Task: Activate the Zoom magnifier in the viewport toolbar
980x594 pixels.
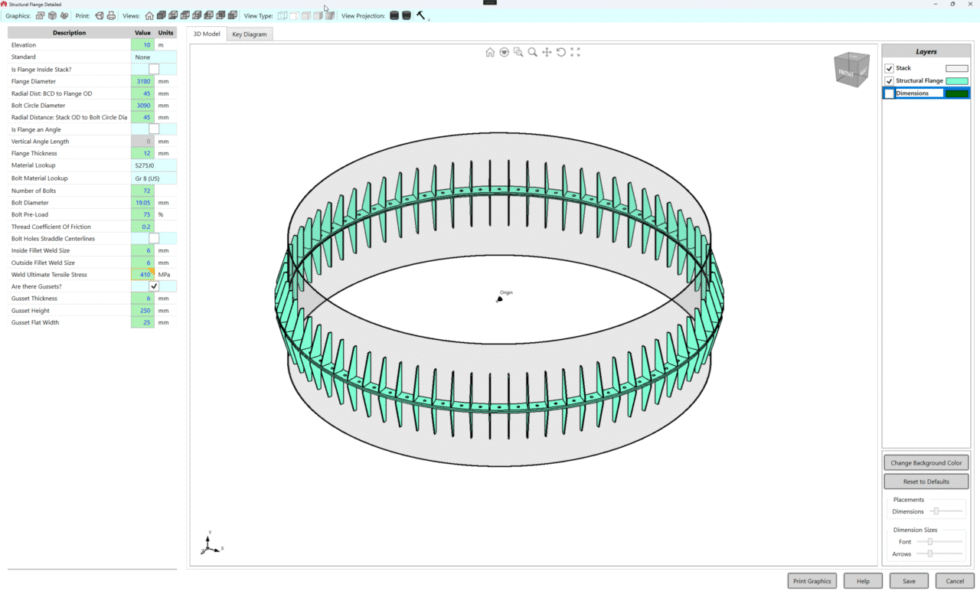Action: [533, 52]
